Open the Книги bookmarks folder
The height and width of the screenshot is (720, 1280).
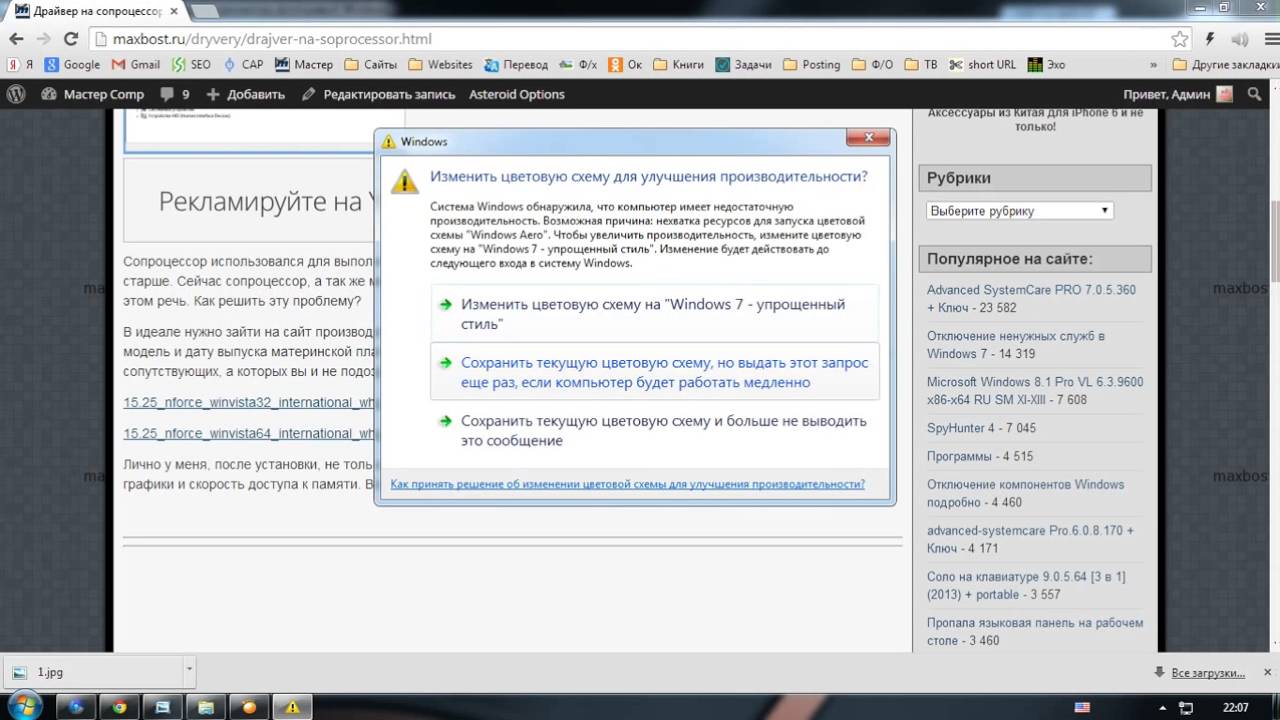[679, 64]
